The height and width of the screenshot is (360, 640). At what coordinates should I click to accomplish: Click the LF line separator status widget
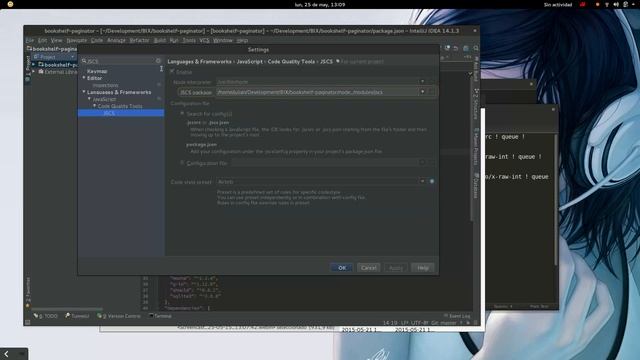click(x=405, y=322)
